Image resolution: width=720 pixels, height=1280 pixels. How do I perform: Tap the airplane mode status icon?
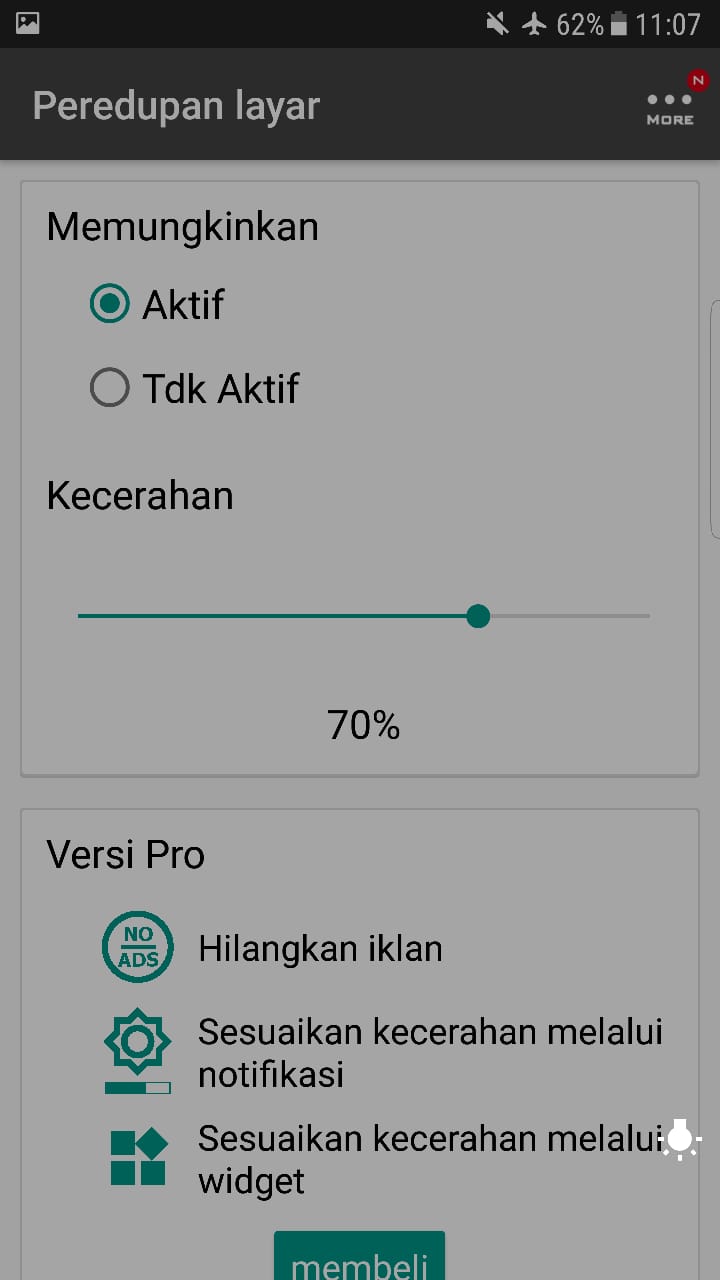pyautogui.click(x=535, y=23)
